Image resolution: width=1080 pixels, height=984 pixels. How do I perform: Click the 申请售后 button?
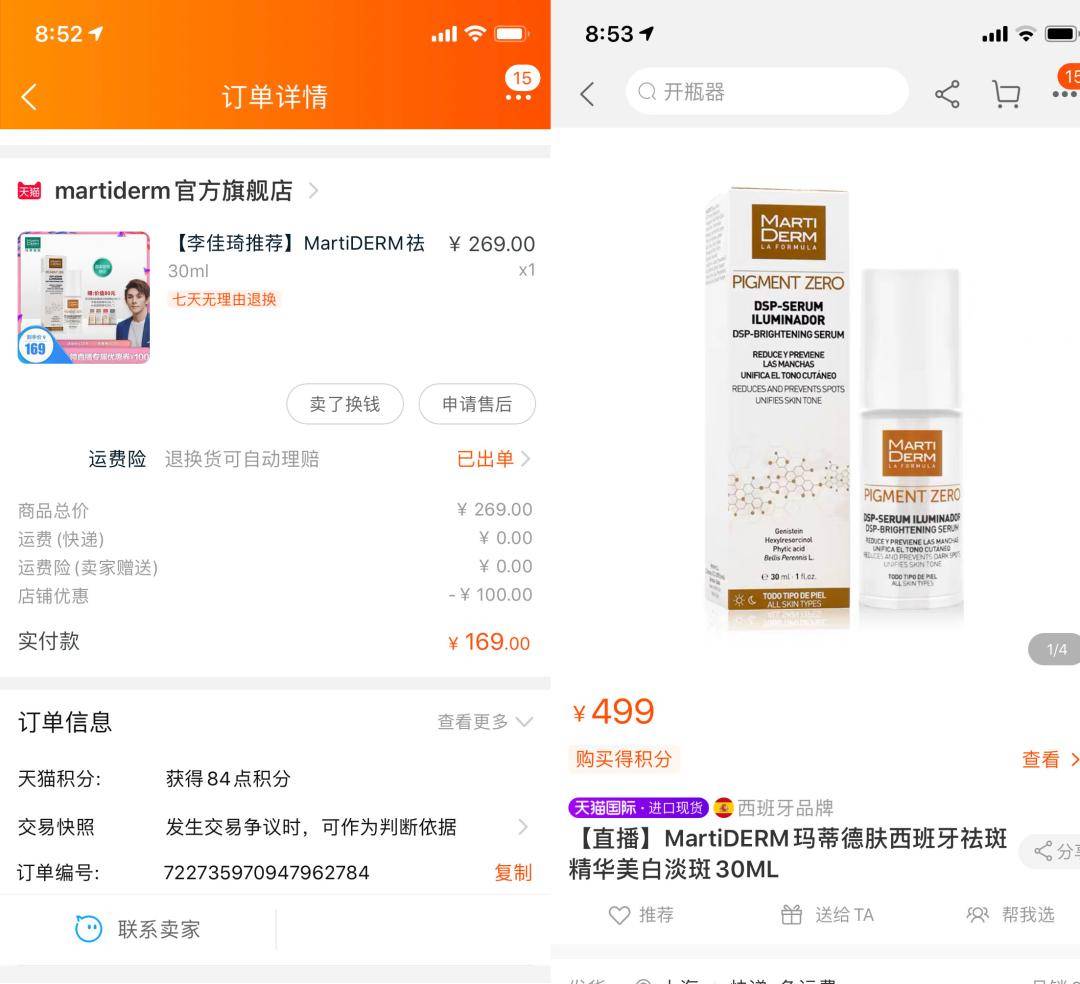[x=477, y=404]
